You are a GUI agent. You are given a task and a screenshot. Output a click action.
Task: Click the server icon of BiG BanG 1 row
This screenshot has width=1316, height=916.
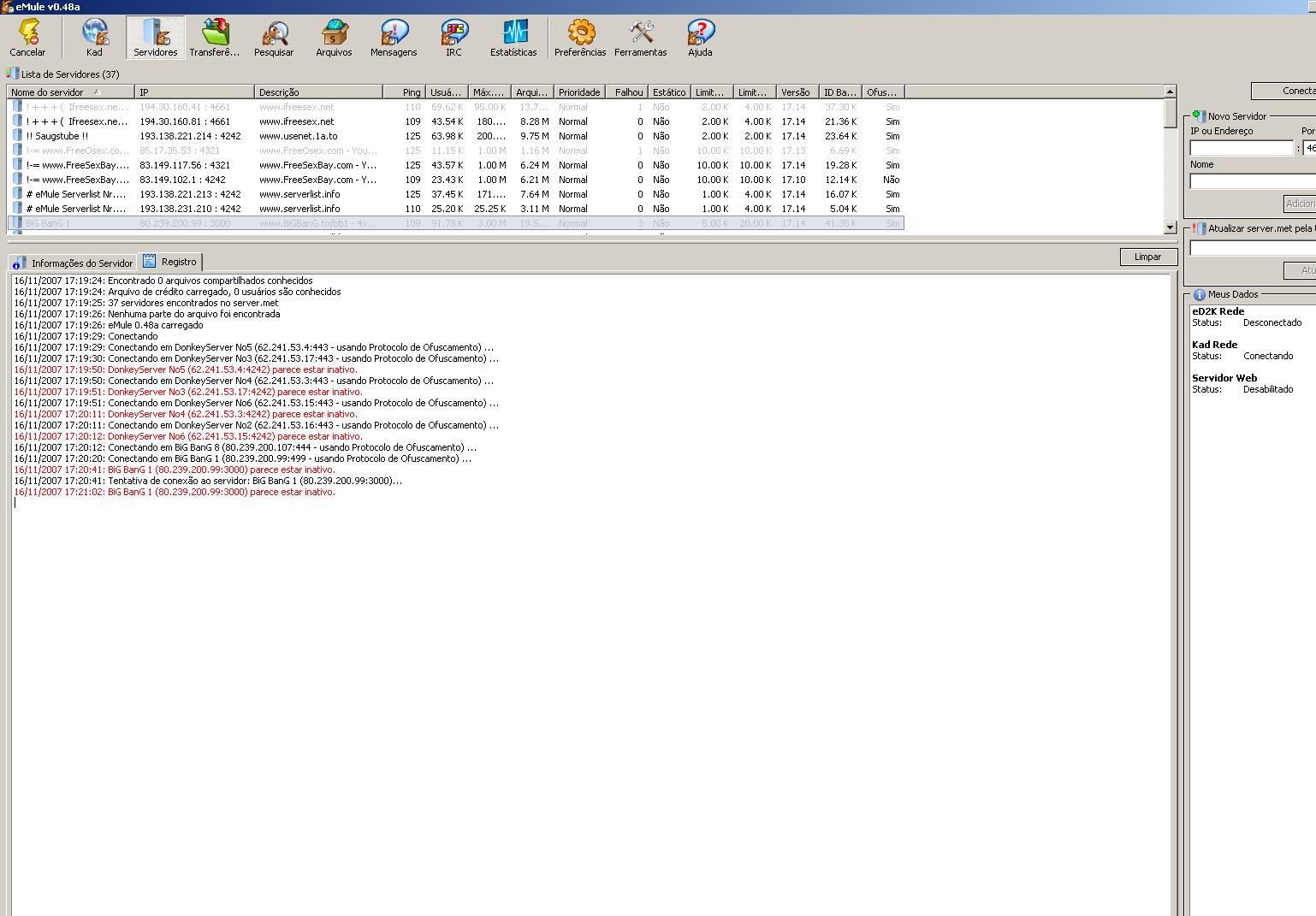(x=17, y=223)
